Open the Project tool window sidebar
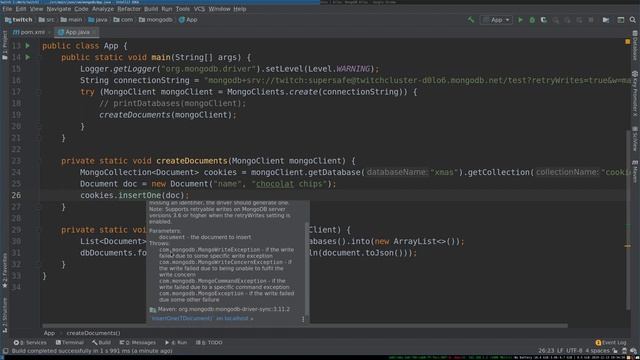Viewport: 640px width, 360px height. click(x=4, y=46)
